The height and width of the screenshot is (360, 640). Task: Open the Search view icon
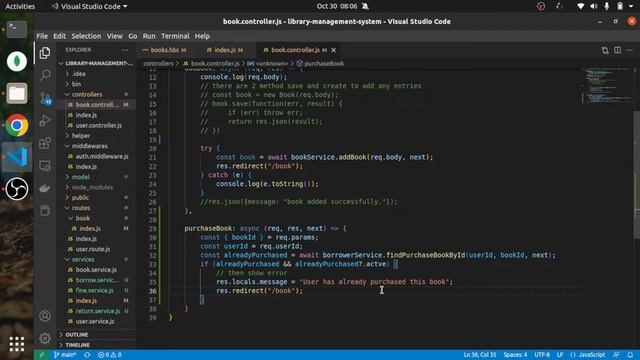45,75
